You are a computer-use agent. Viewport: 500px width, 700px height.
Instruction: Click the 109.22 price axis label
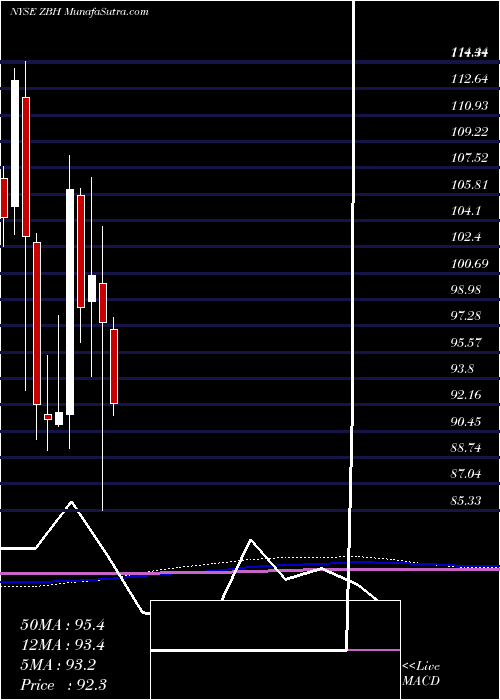tap(469, 132)
